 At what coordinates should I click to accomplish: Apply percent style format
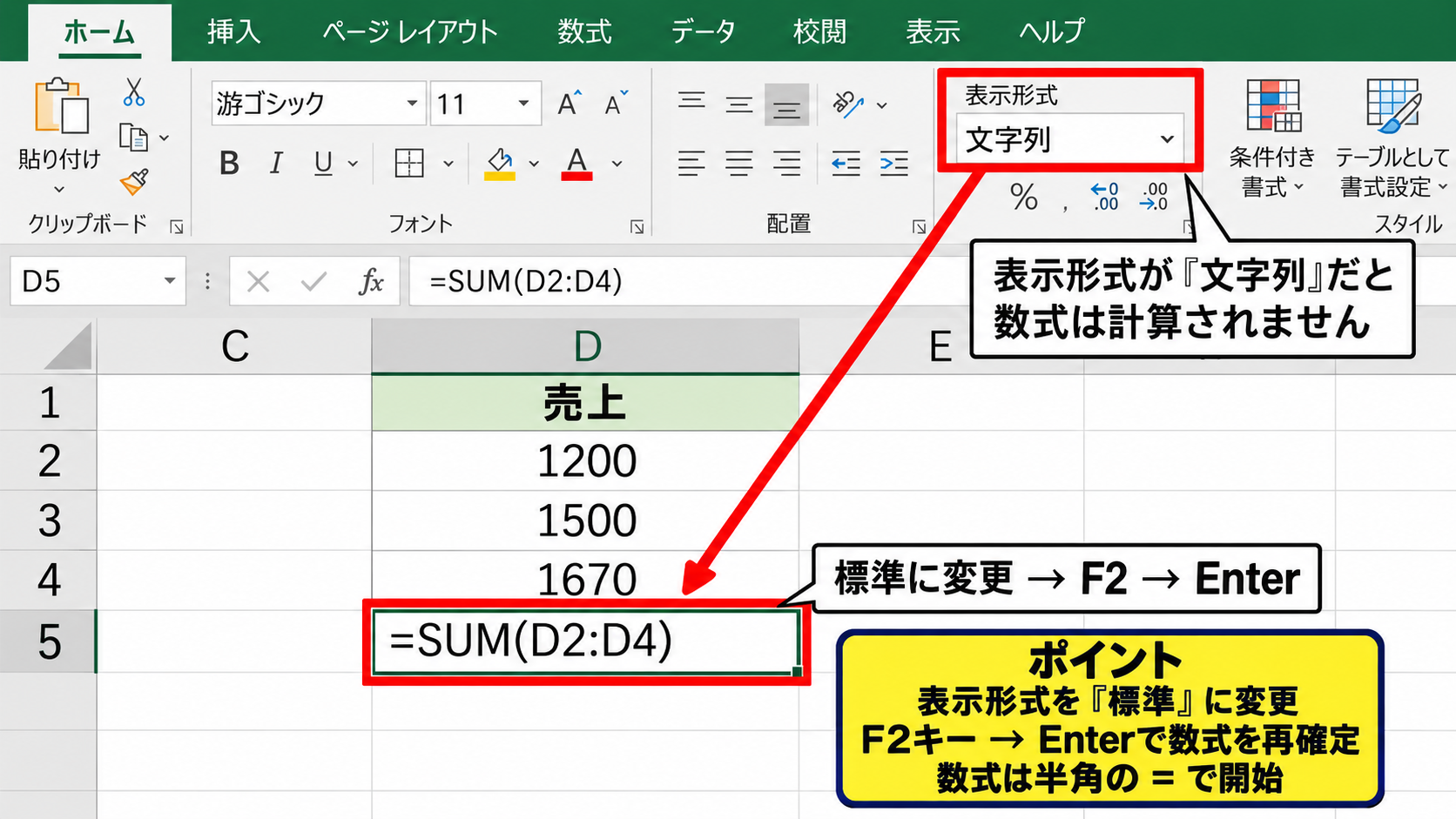(1024, 198)
